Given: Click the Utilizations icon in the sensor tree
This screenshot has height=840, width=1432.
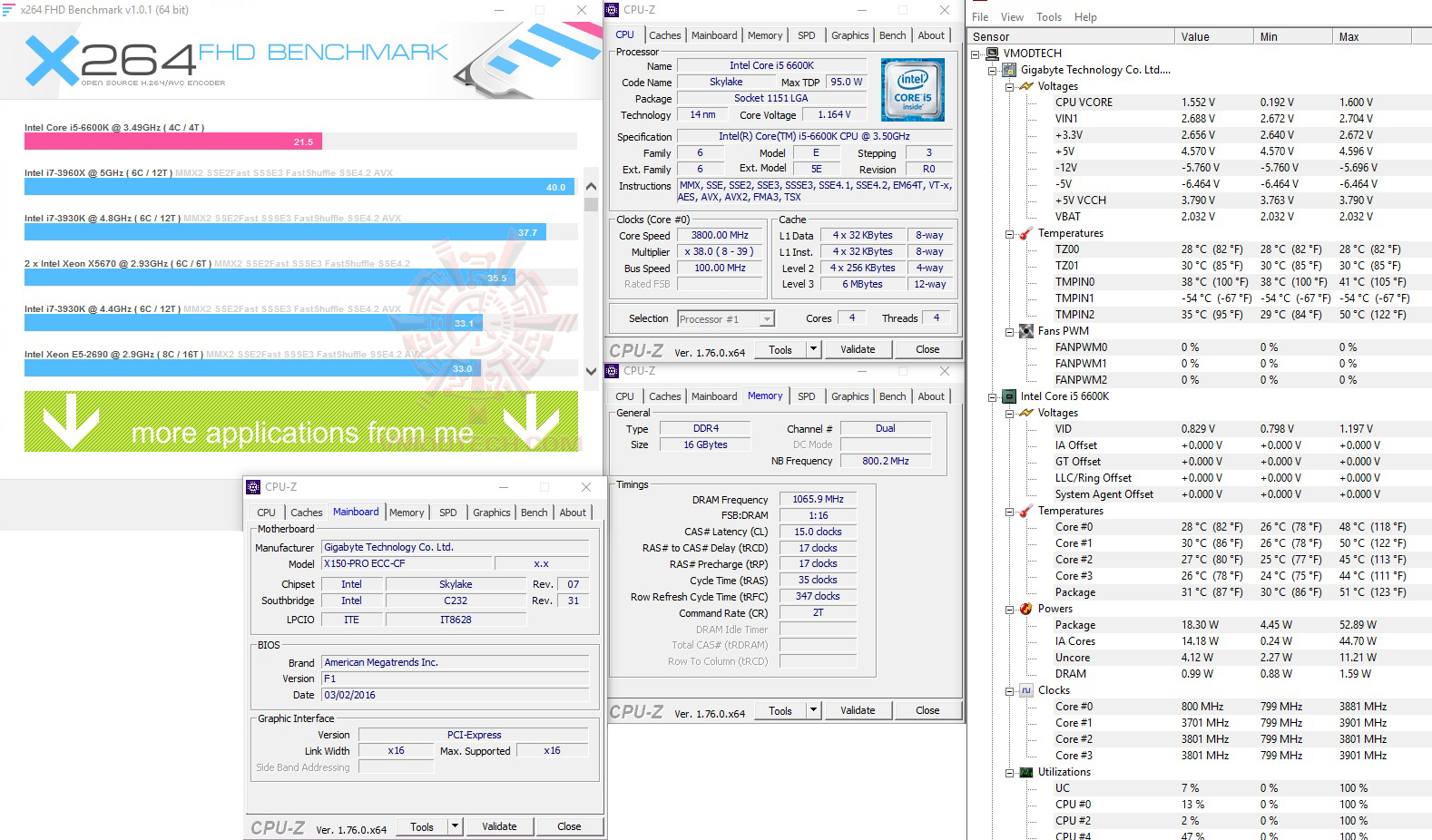Looking at the screenshot, I should point(1026,772).
